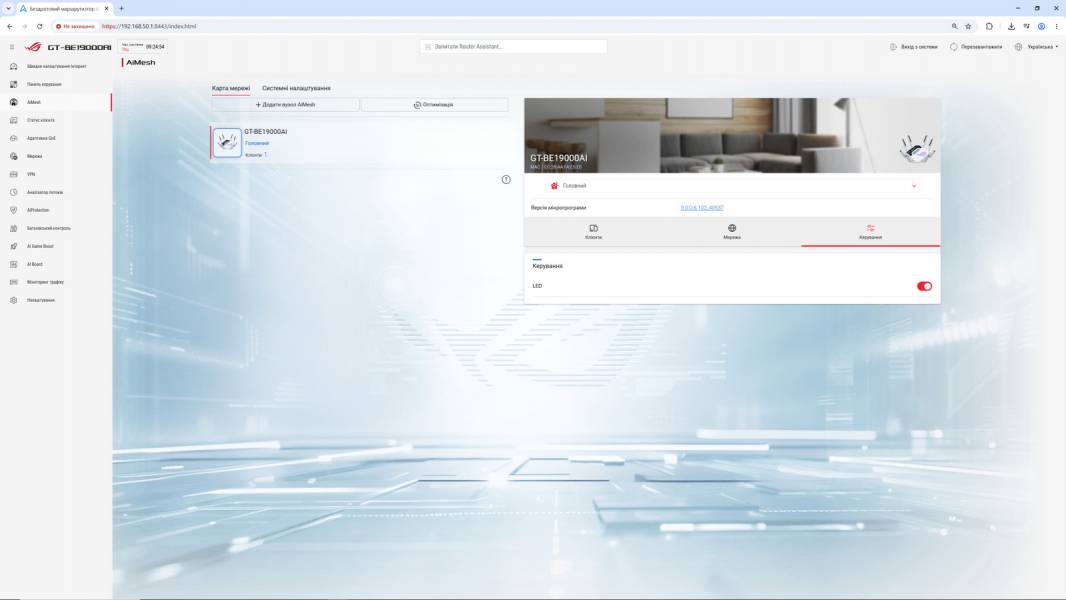Open the Українська language dropdown
The image size is (1066, 600).
point(1036,47)
